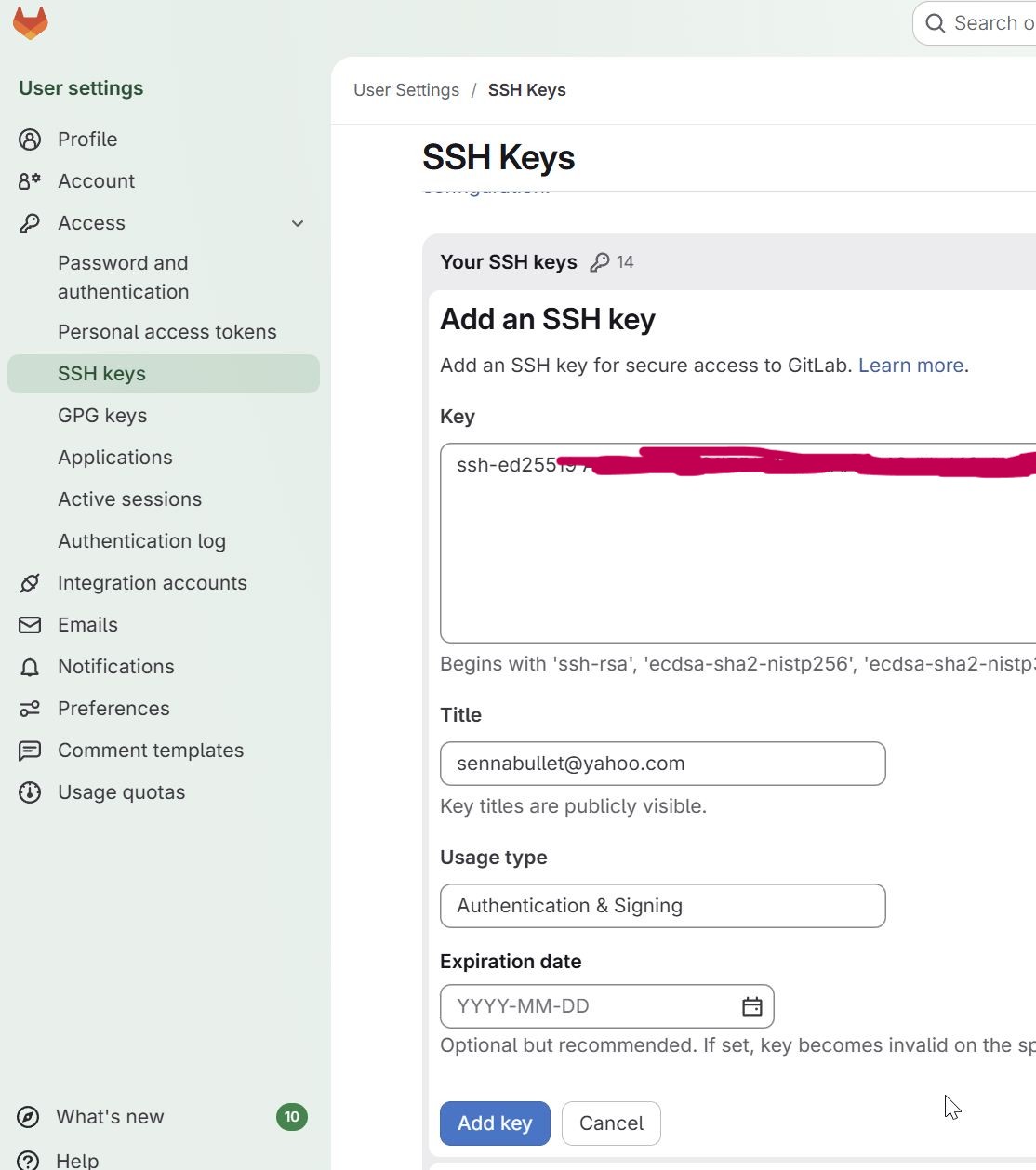1036x1170 pixels.
Task: Collapse the Access section chevron
Action: pyautogui.click(x=298, y=223)
